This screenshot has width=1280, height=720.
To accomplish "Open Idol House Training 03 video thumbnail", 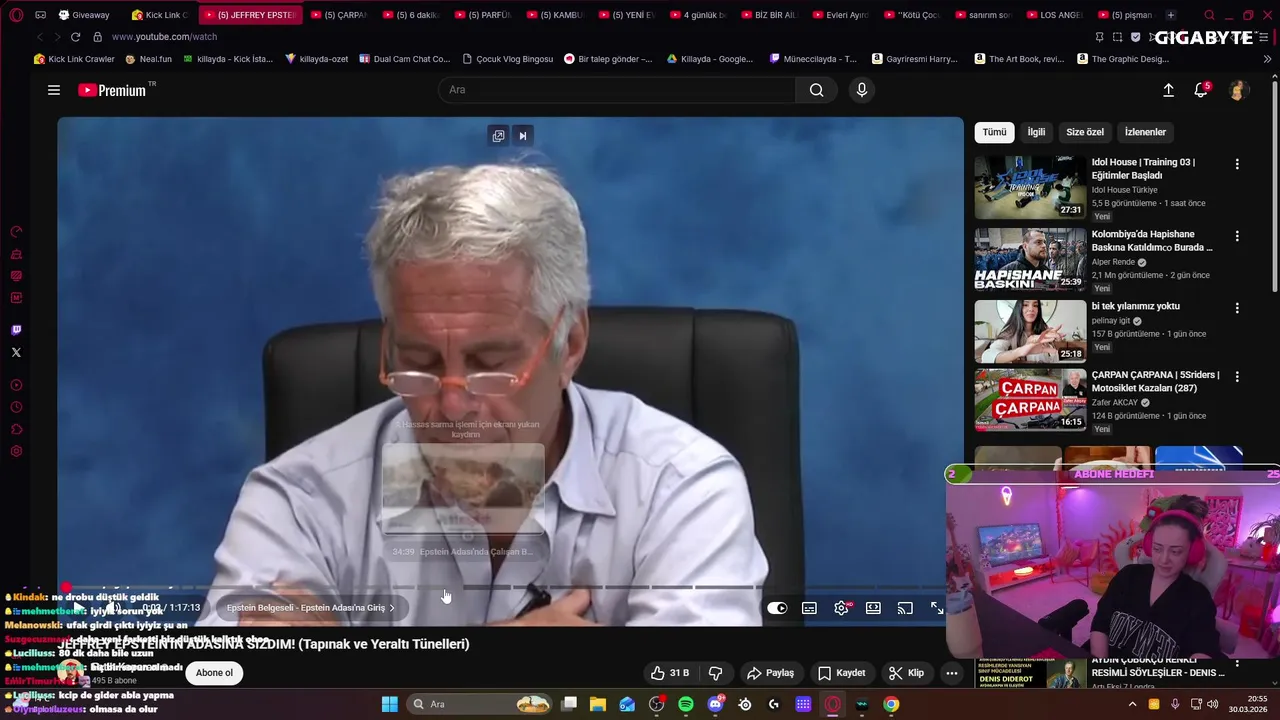I will 1030,187.
